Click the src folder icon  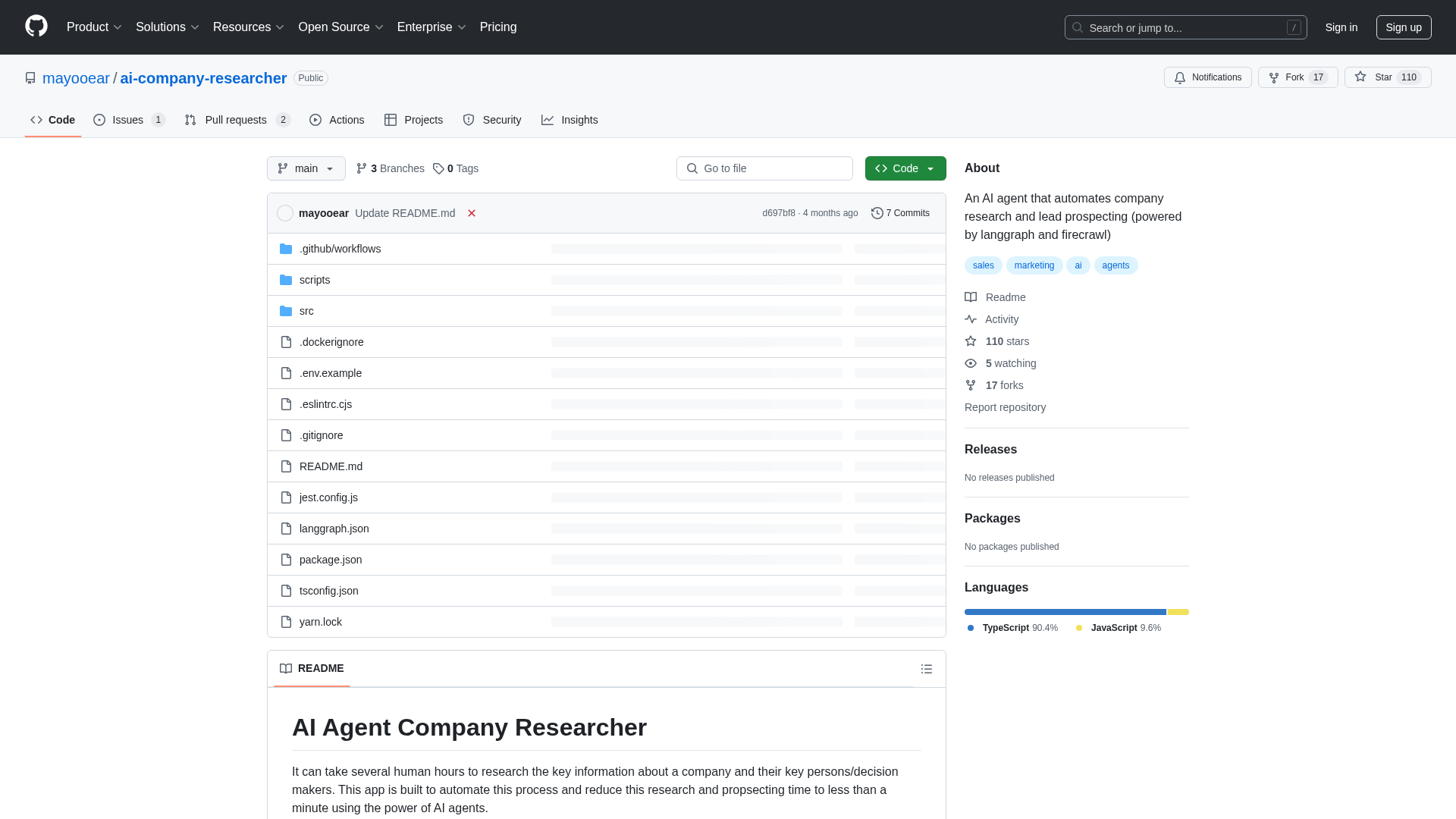(286, 311)
